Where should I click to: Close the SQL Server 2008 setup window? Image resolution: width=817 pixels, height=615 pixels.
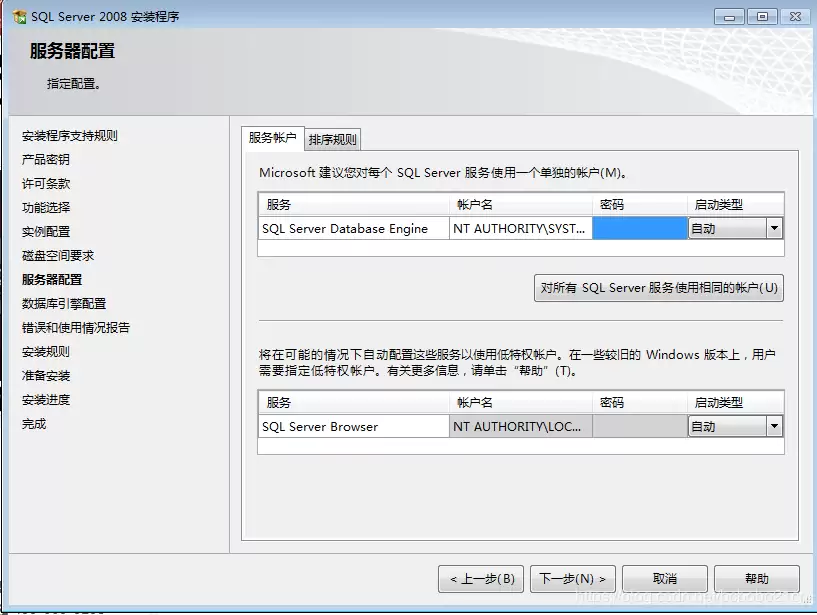coord(795,17)
